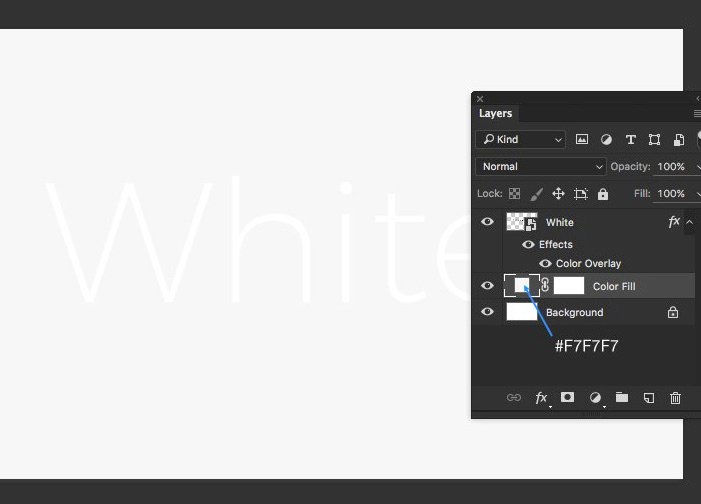This screenshot has height=504, width=701.
Task: Open the Layers panel options menu
Action: pyautogui.click(x=697, y=114)
